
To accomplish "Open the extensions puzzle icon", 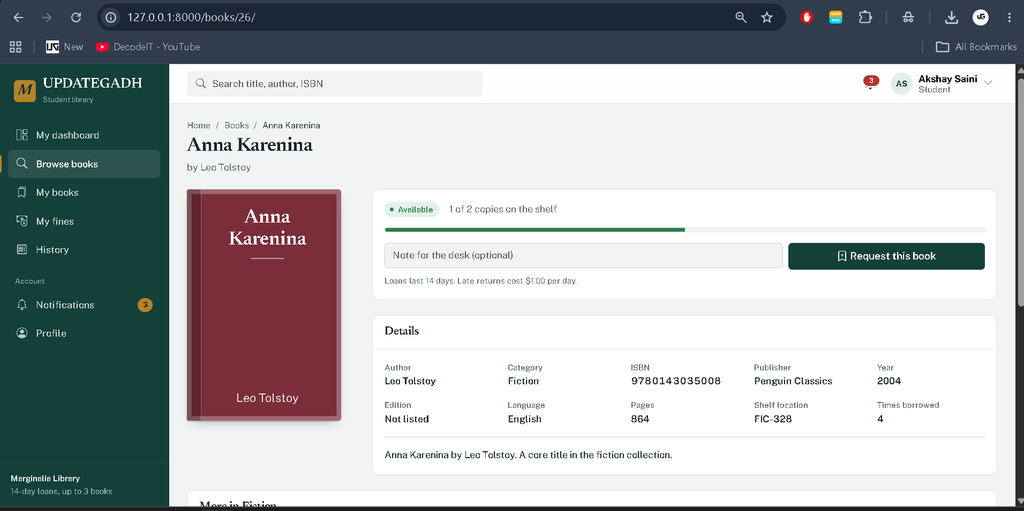I will 865,18.
